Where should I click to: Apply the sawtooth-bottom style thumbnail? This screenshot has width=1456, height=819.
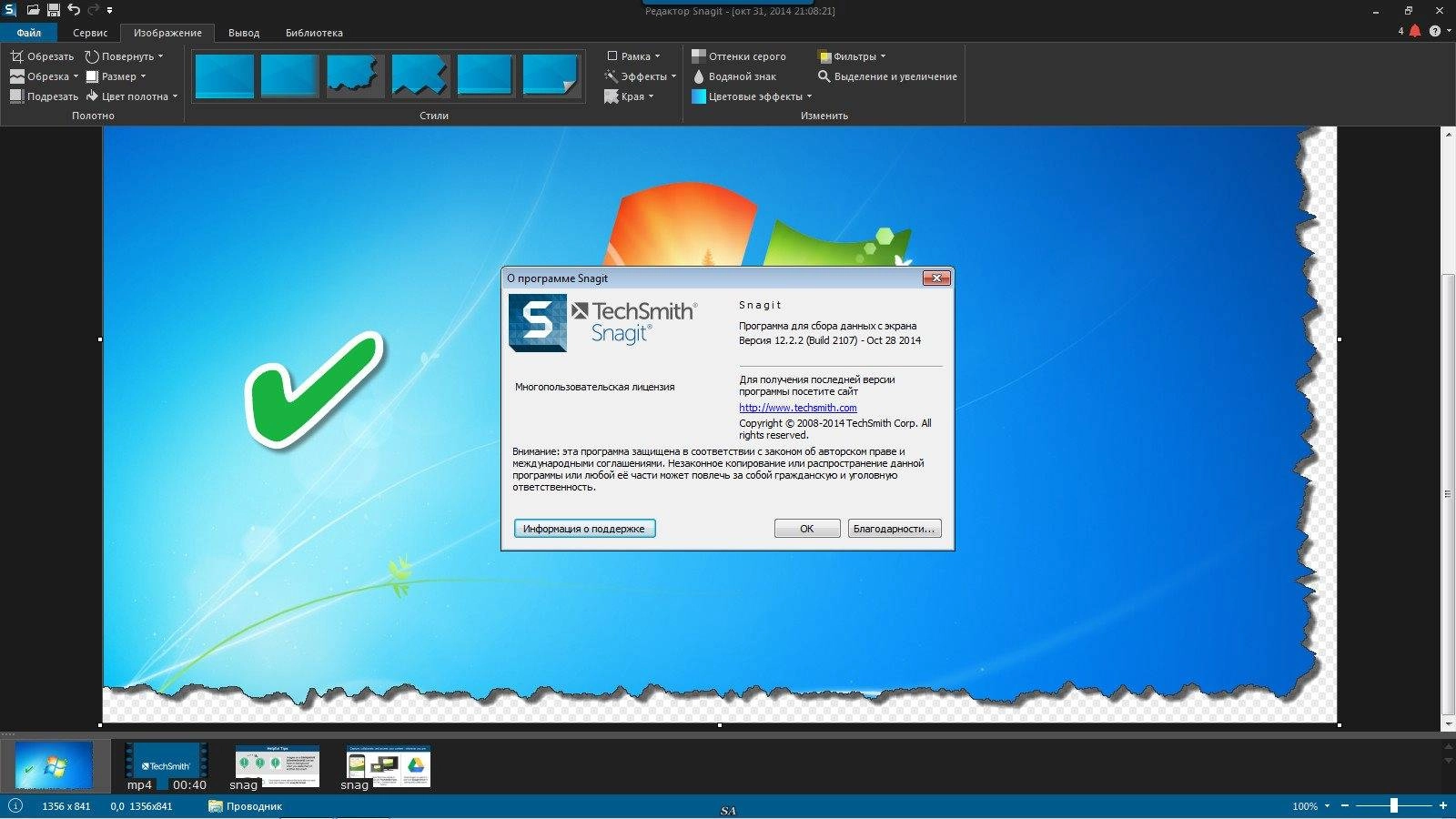click(420, 76)
